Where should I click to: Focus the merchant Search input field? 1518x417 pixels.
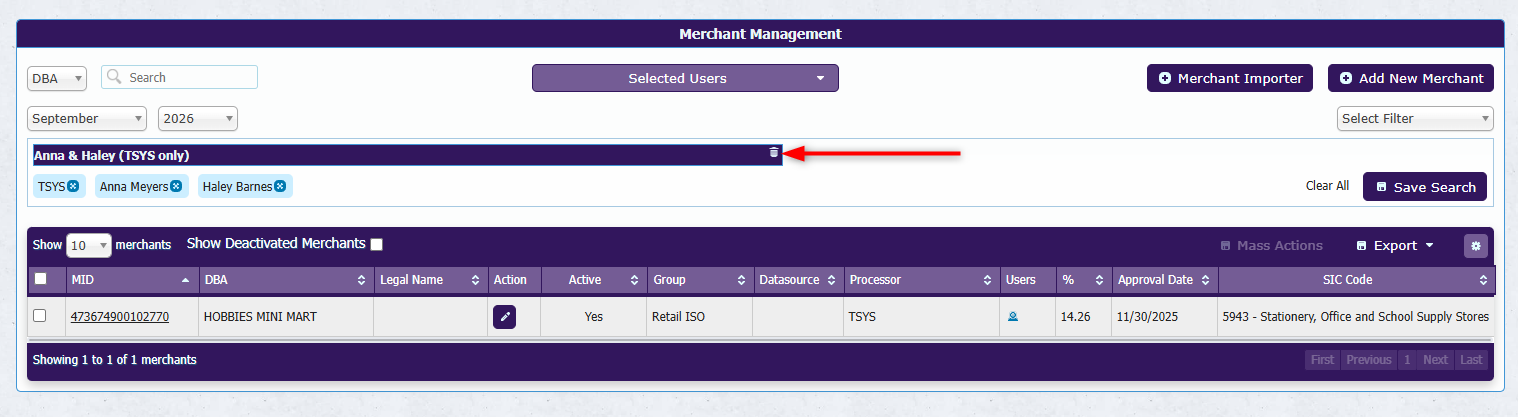click(x=180, y=77)
